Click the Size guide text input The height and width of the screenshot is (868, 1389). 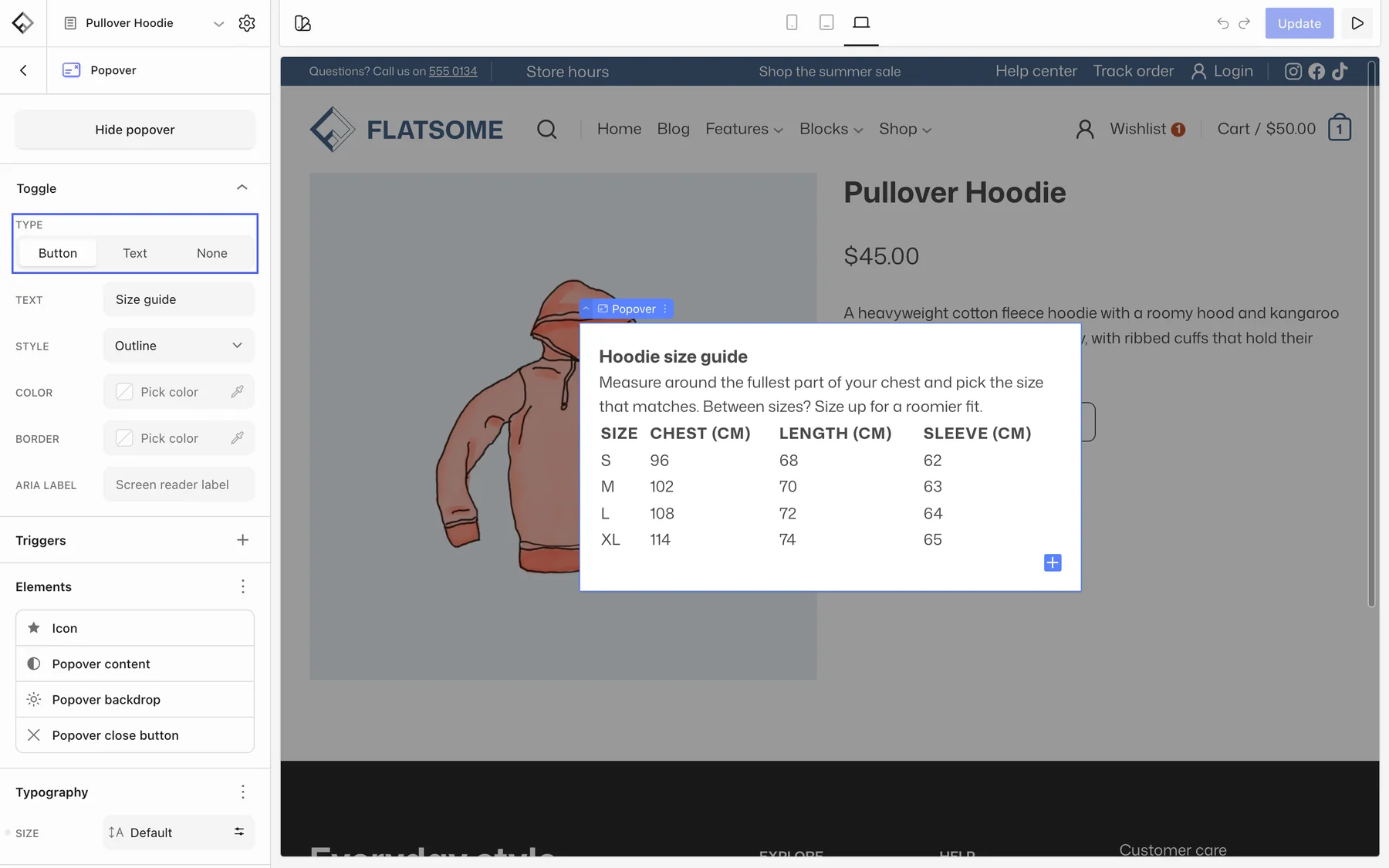179,299
